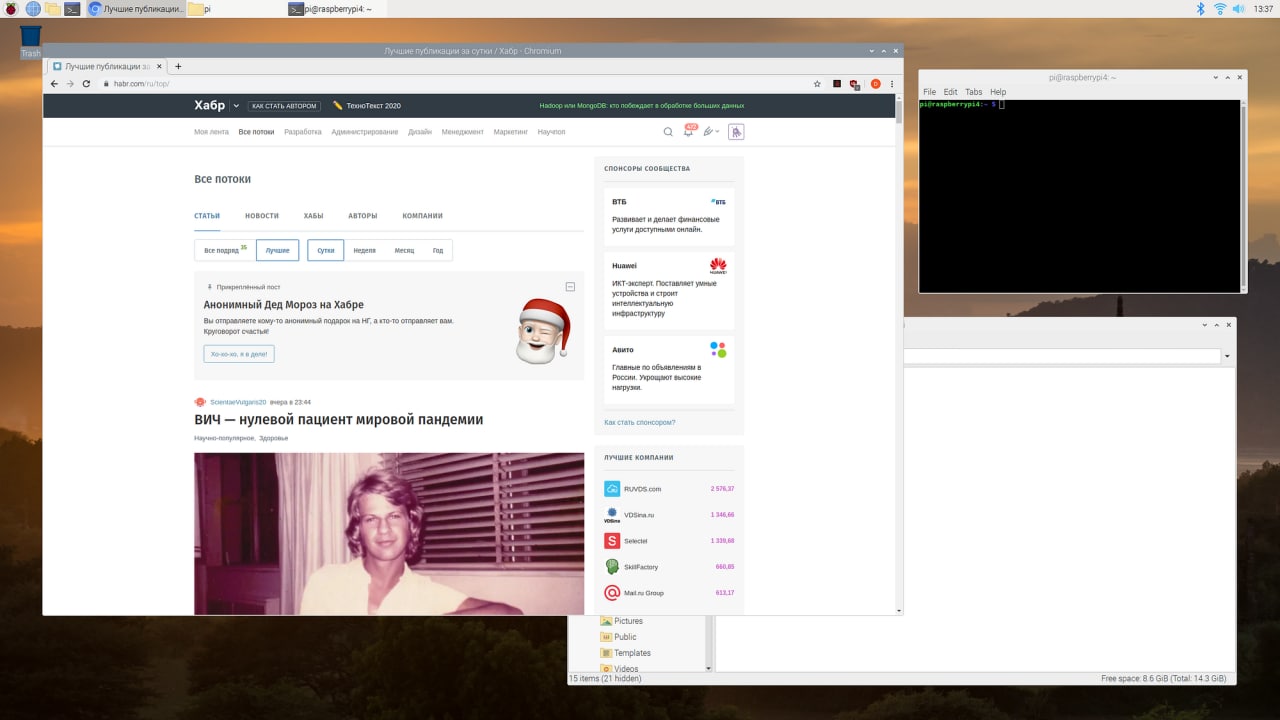
Task: Collapse the pinned Дед Мороз post
Action: point(570,287)
